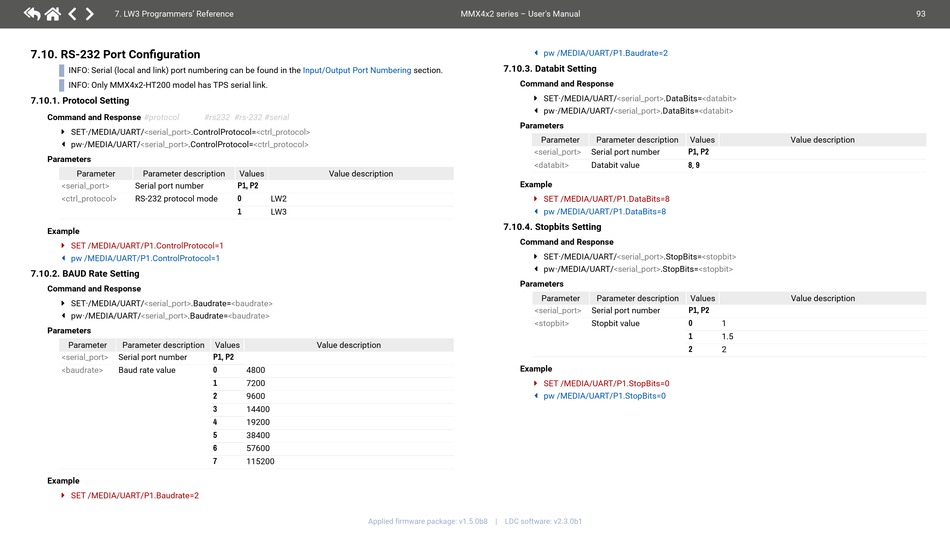Click the LW3 Programmers' Reference chapter title
The width and height of the screenshot is (950, 533).
pyautogui.click(x=174, y=14)
